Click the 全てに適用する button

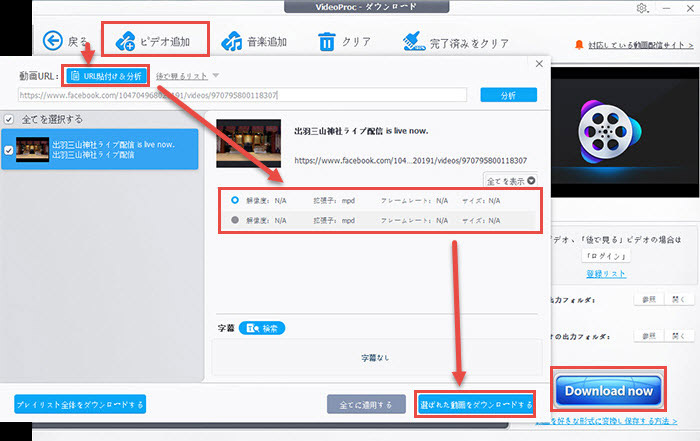click(x=366, y=404)
